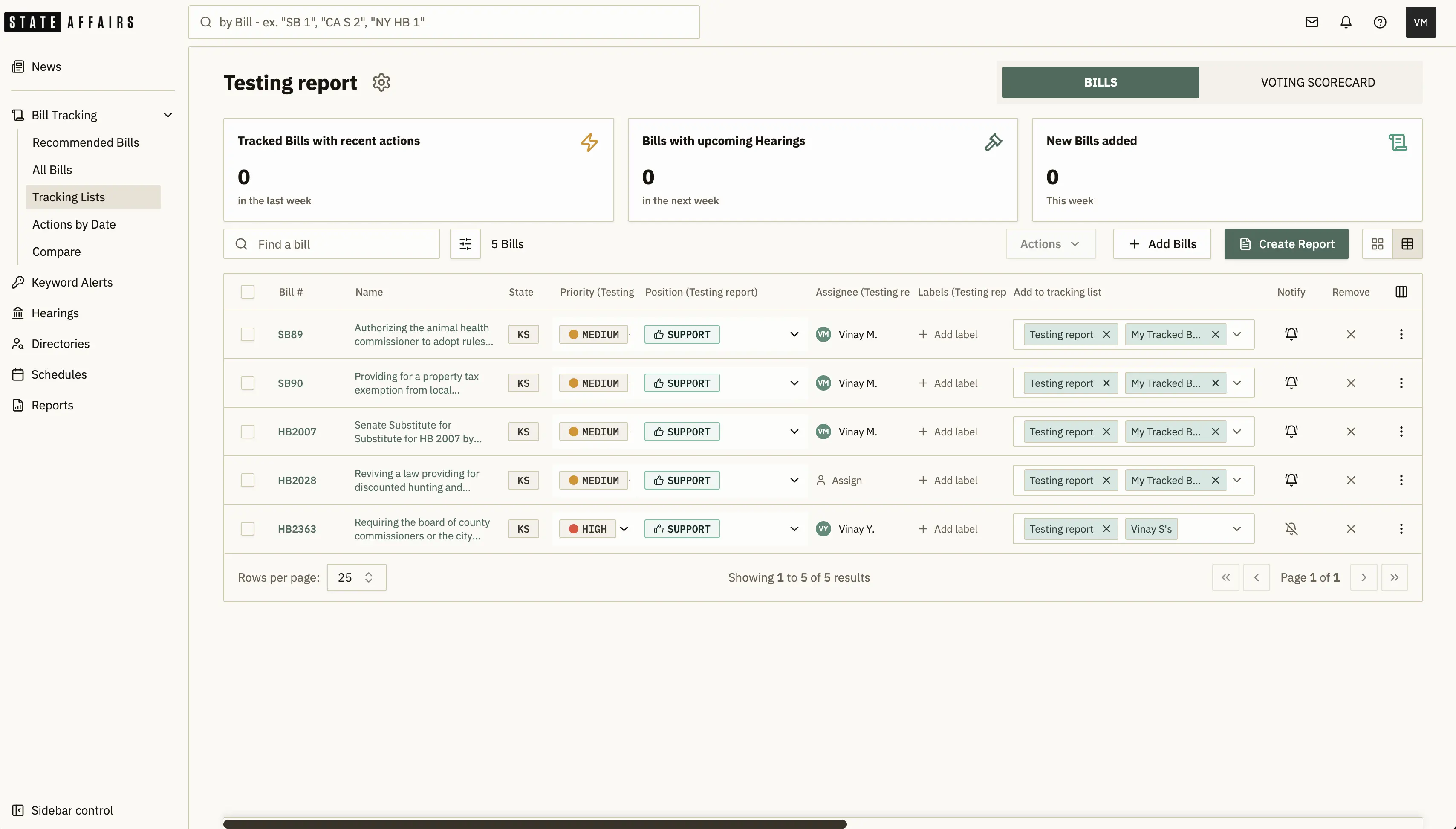The width and height of the screenshot is (1456, 829).
Task: Focus the Find a bill field
Action: (332, 244)
